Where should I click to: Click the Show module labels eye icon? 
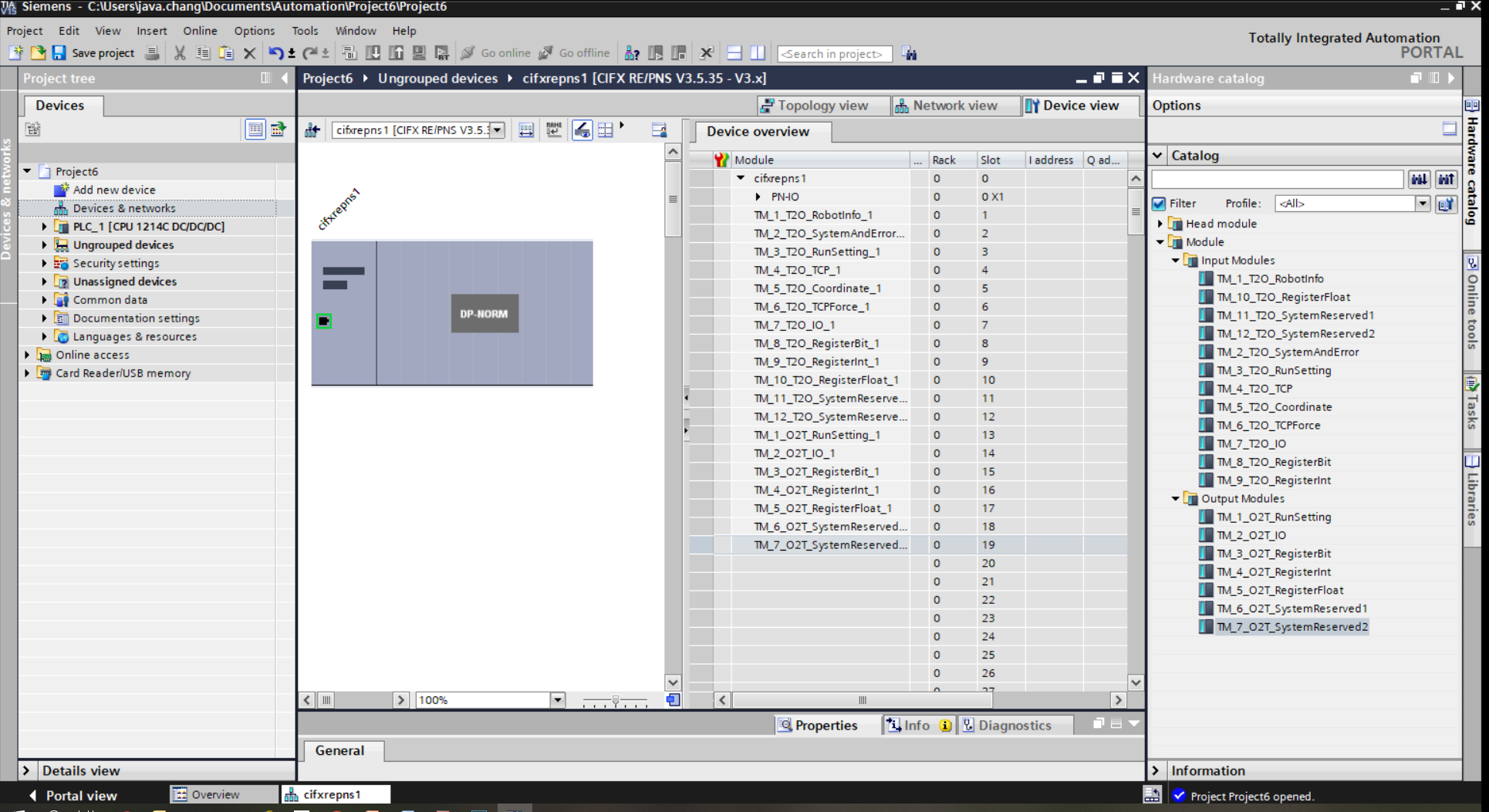tap(582, 130)
